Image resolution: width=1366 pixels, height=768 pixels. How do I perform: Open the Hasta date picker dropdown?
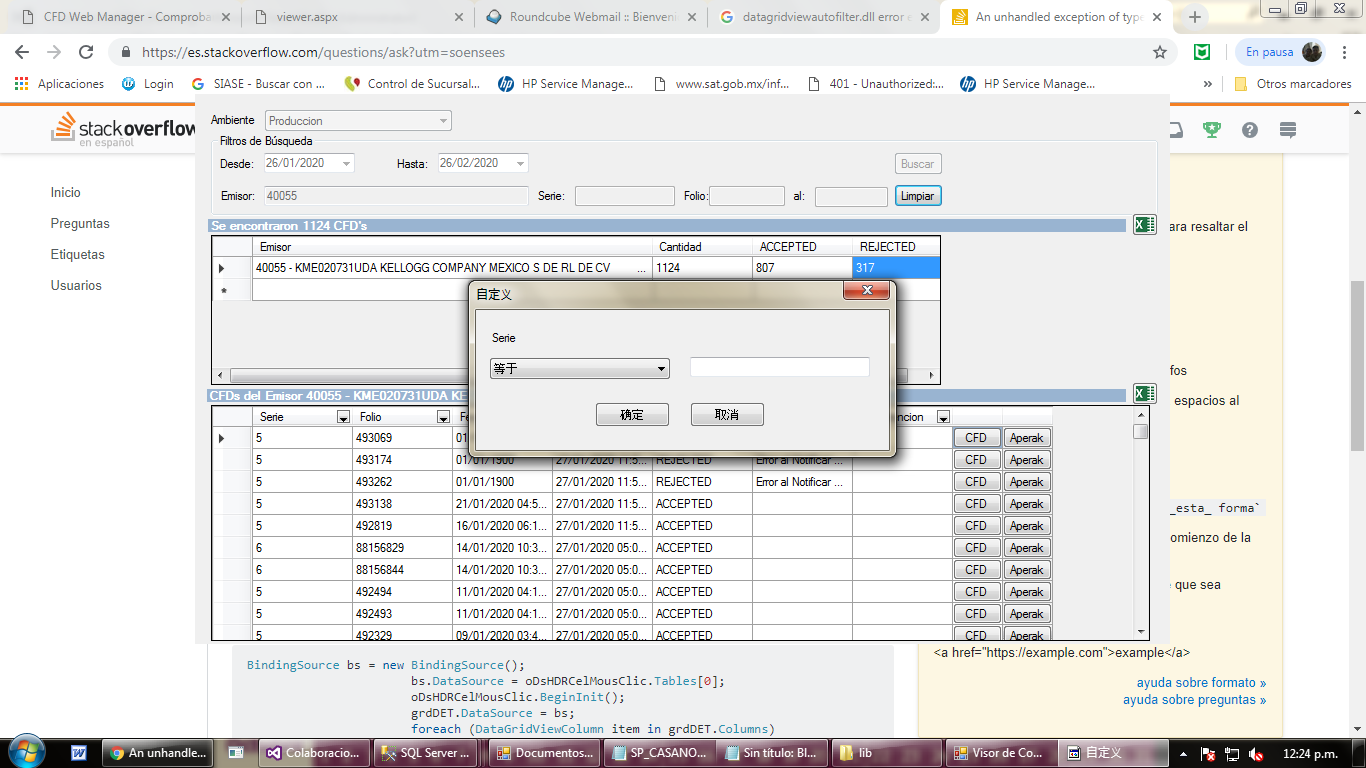[521, 163]
